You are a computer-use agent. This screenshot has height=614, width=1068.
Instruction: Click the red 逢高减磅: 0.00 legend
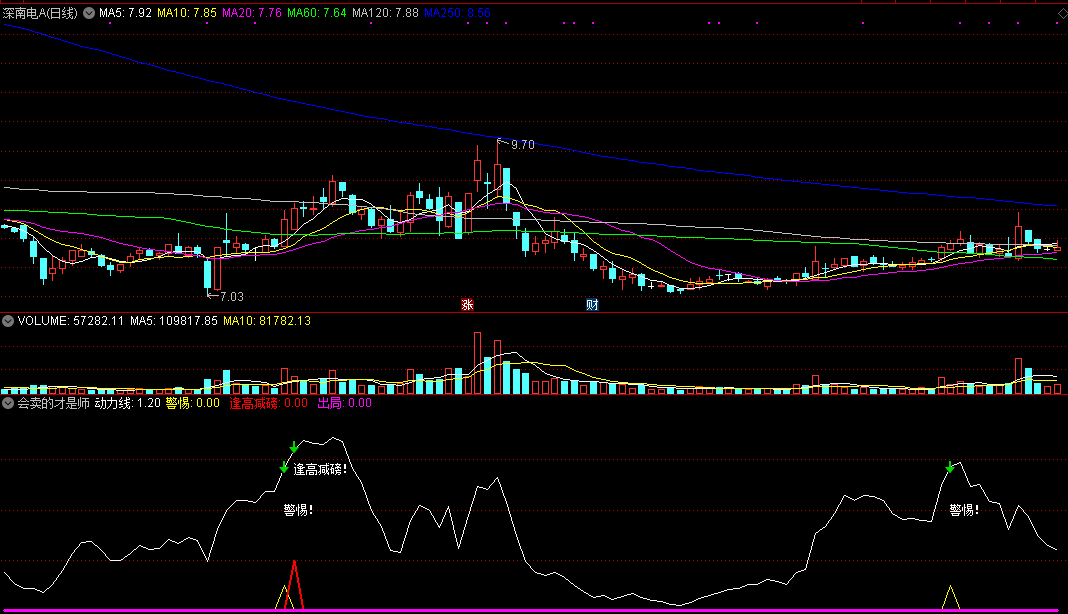pos(268,403)
